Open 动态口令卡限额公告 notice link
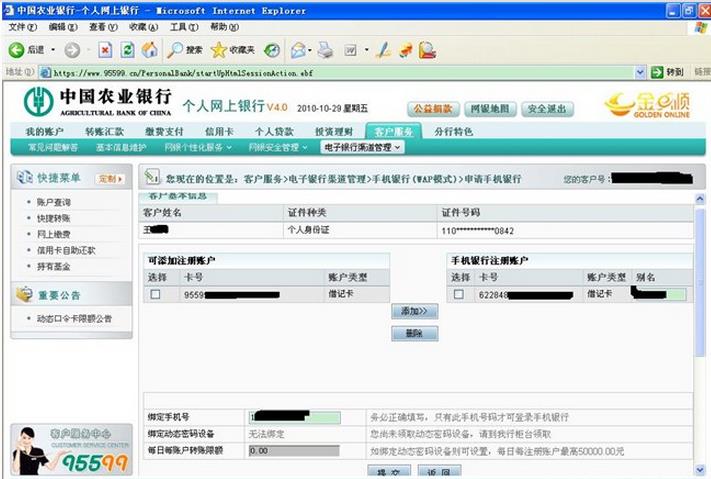 click(74, 318)
